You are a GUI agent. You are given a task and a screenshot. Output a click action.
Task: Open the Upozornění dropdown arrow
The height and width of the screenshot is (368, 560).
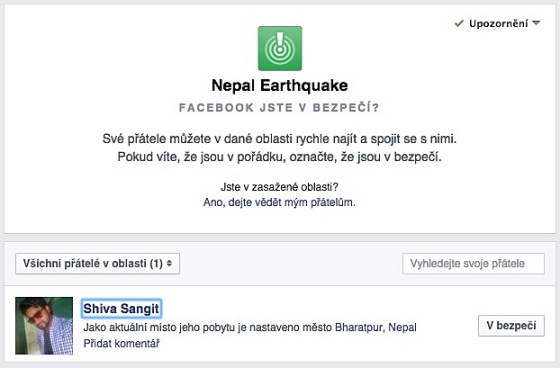point(536,23)
